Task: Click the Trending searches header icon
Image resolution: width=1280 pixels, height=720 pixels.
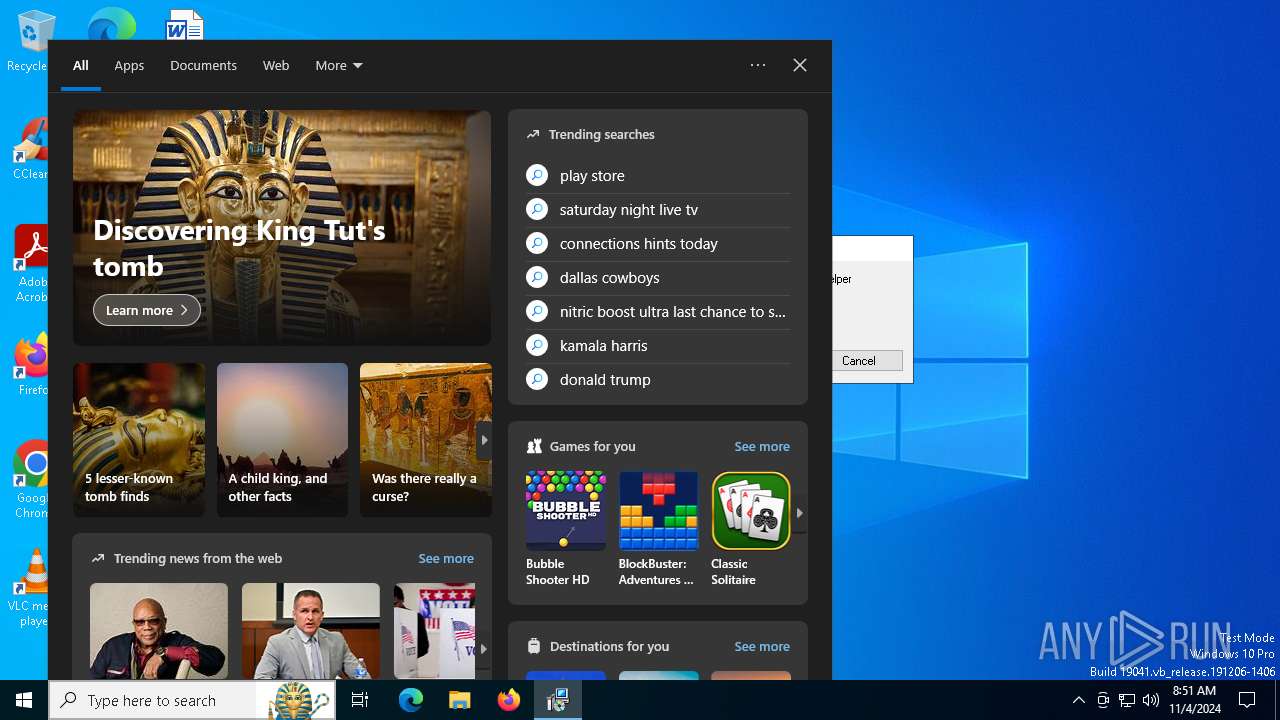Action: [x=533, y=135]
